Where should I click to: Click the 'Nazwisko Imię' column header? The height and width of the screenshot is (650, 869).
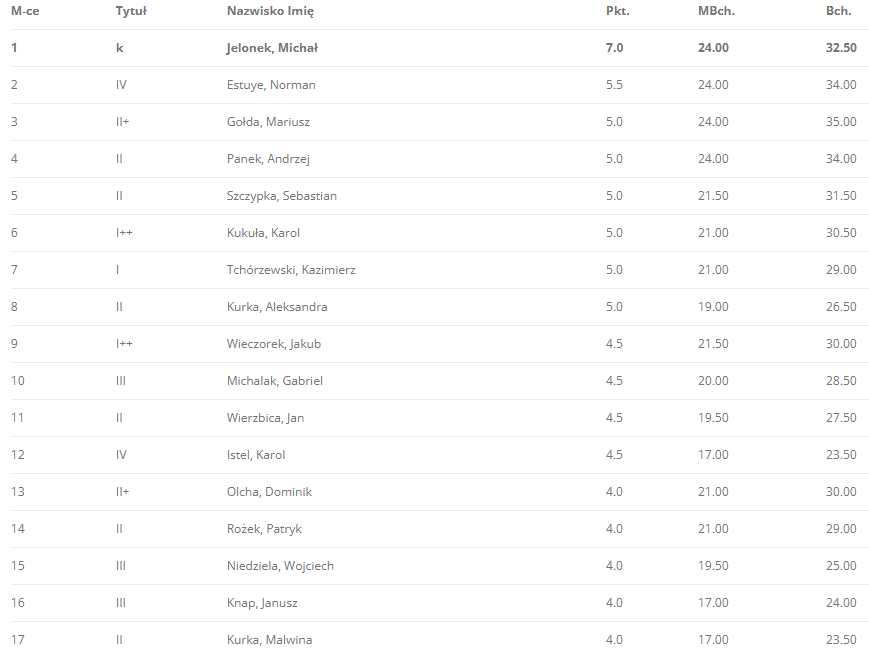(271, 11)
